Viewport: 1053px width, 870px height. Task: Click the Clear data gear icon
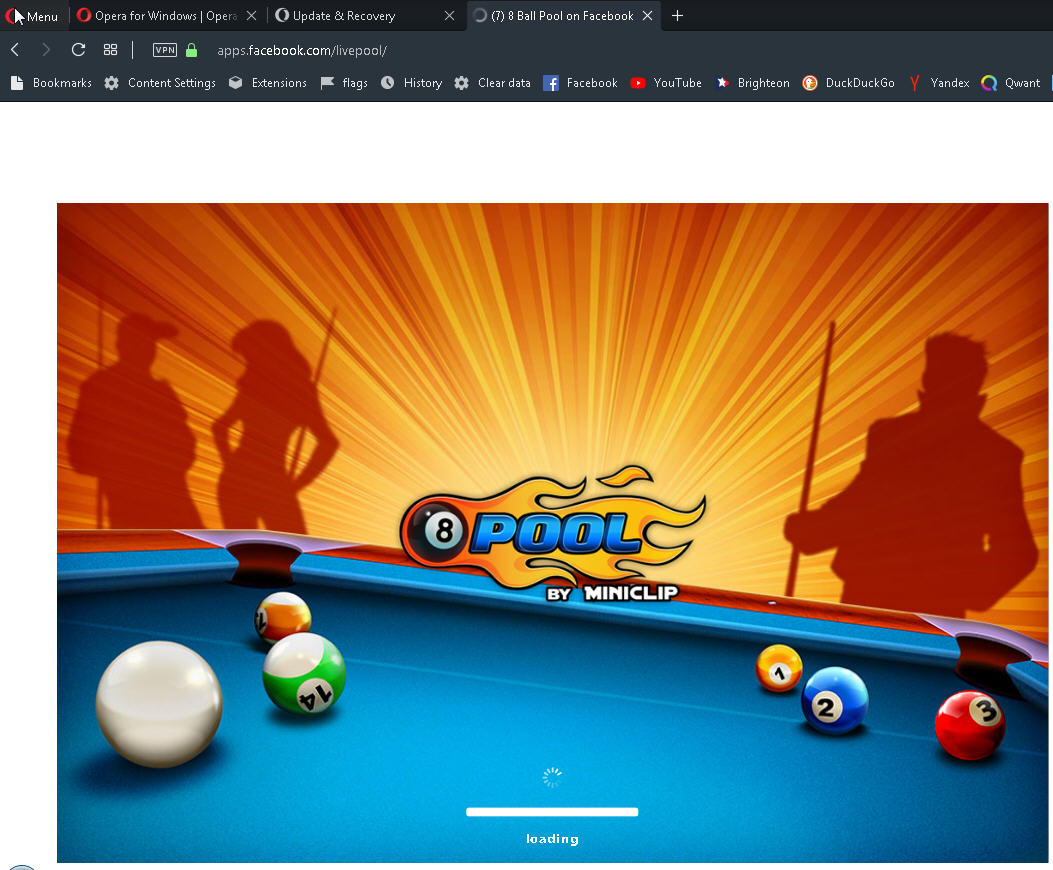pos(461,83)
